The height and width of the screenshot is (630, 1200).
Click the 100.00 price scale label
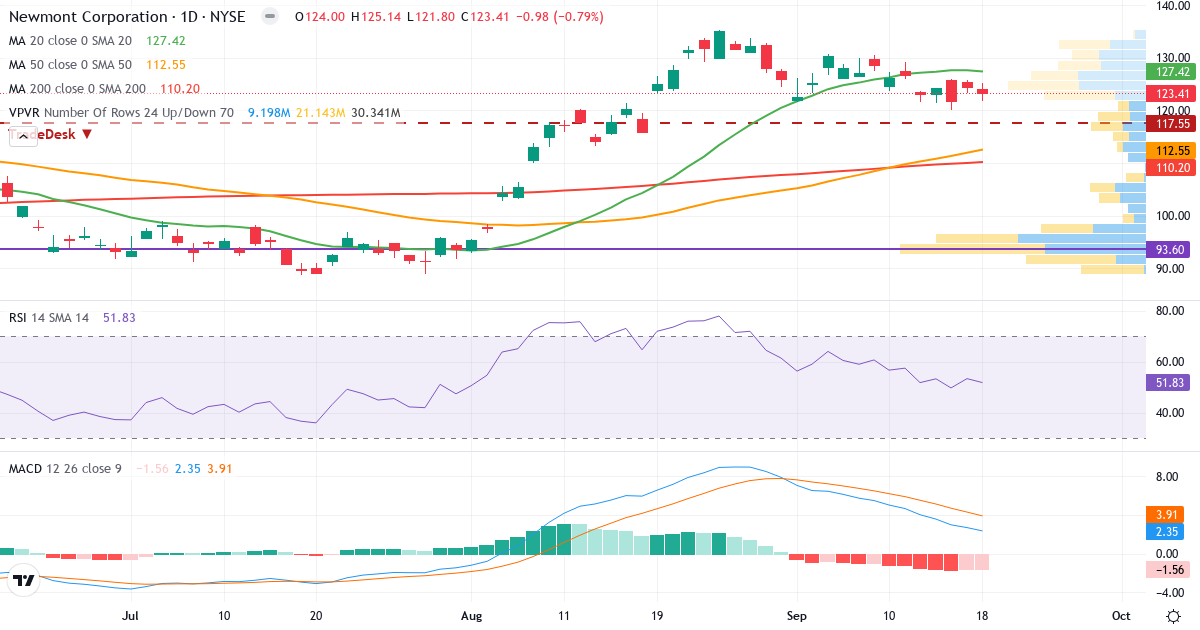(1171, 215)
